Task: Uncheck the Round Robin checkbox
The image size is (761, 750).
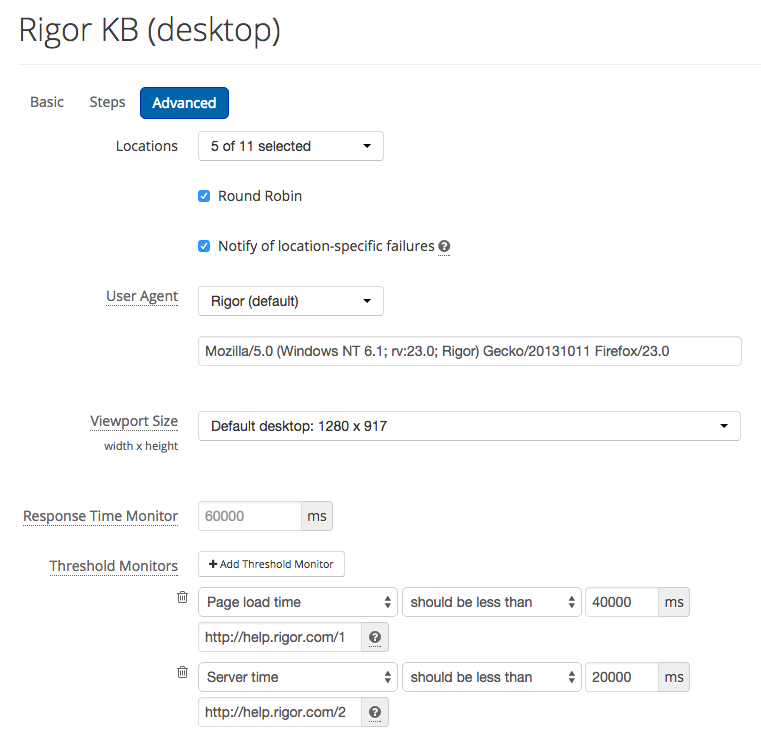Action: (x=204, y=196)
